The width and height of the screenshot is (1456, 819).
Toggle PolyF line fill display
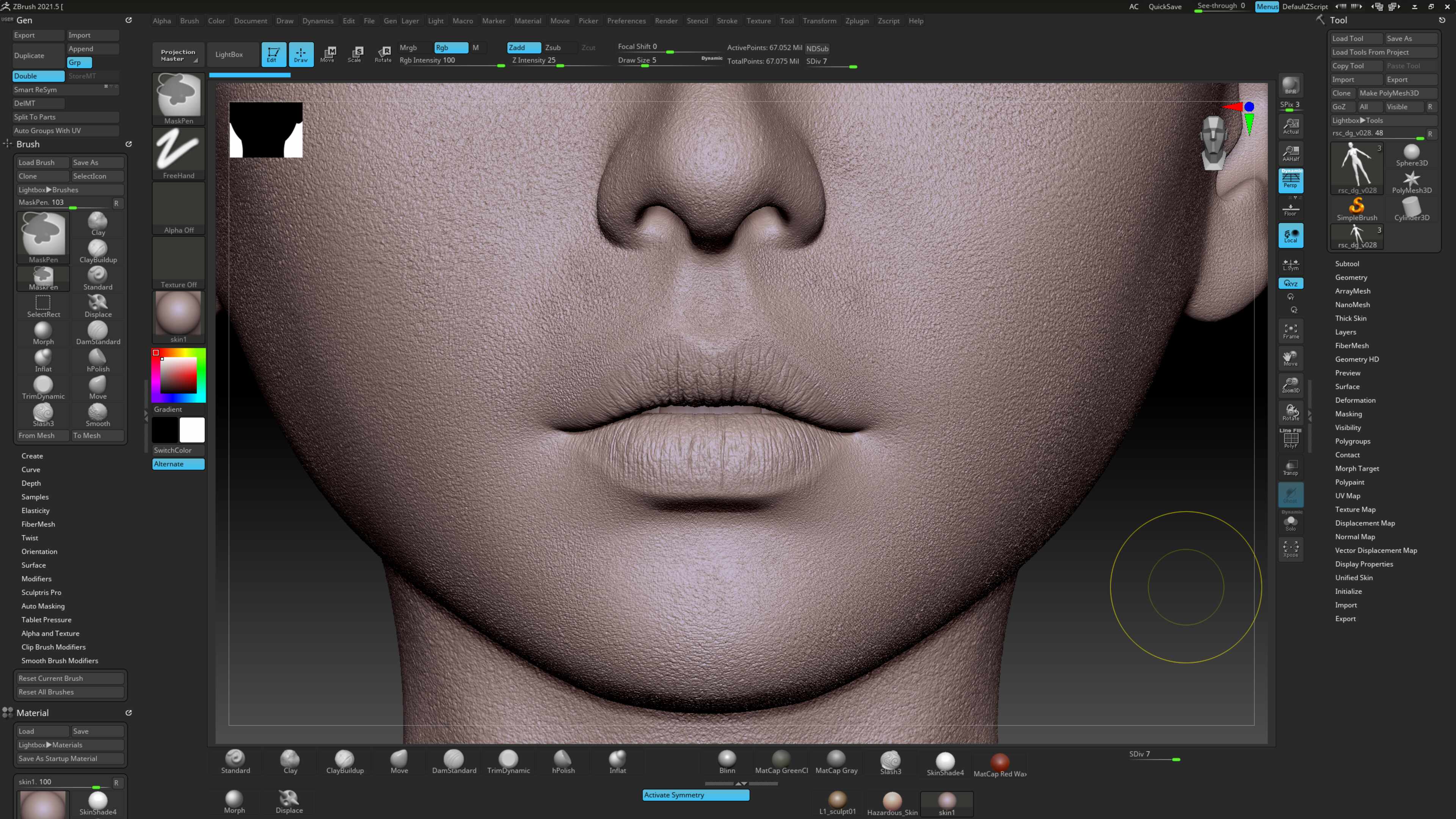[x=1290, y=439]
